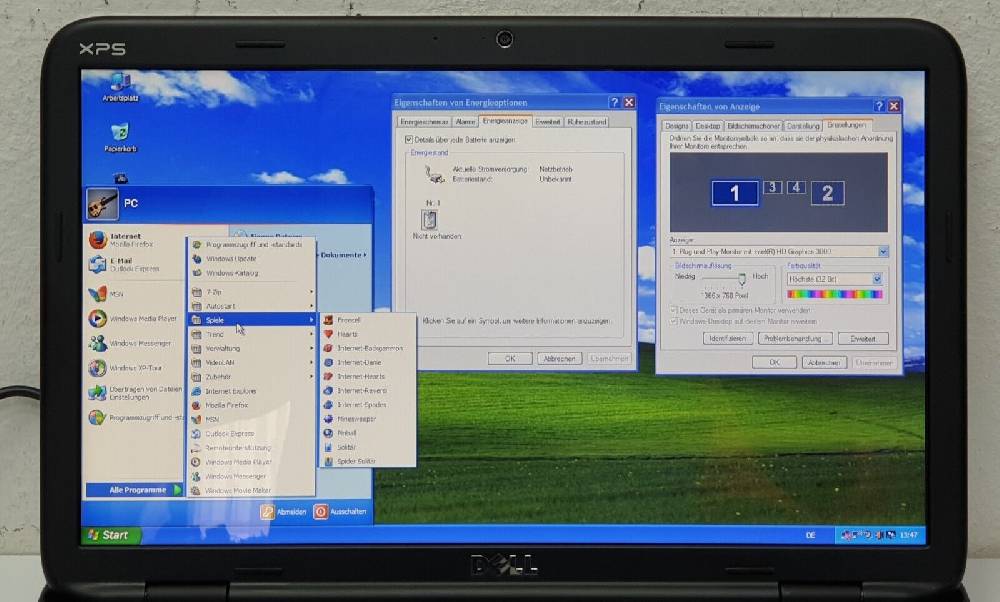Expand the Autostart program folder

(x=252, y=306)
